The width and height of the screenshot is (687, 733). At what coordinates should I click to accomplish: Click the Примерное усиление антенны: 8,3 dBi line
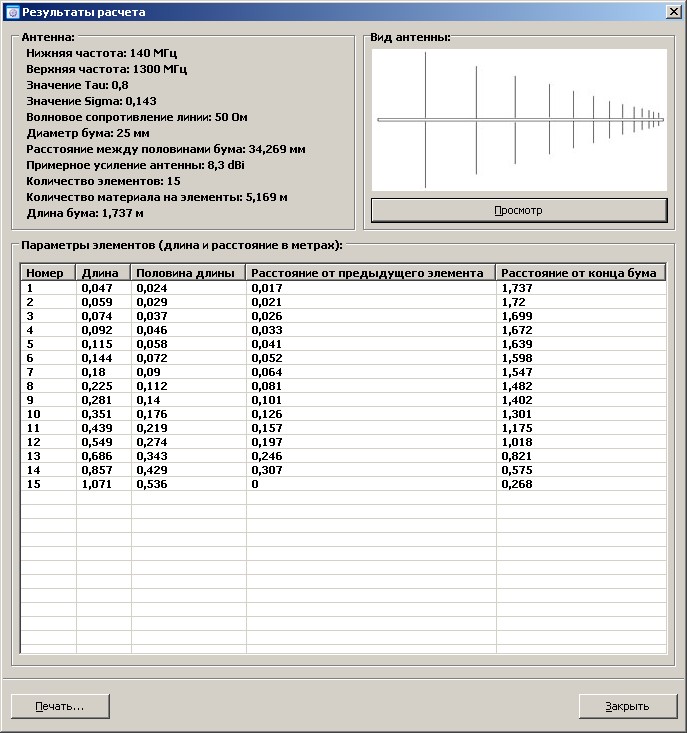(x=136, y=165)
